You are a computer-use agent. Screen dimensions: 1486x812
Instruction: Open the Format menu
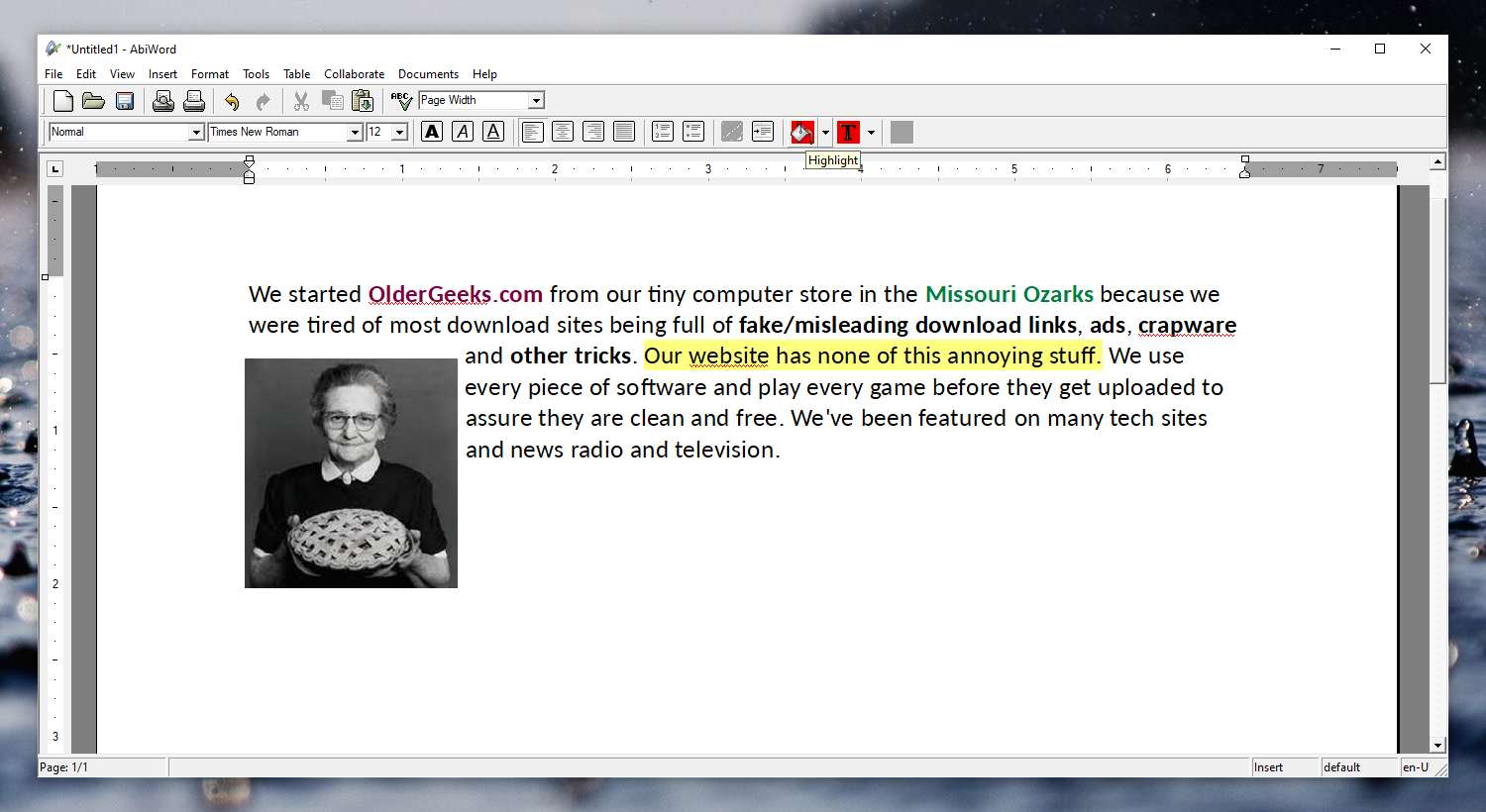210,74
